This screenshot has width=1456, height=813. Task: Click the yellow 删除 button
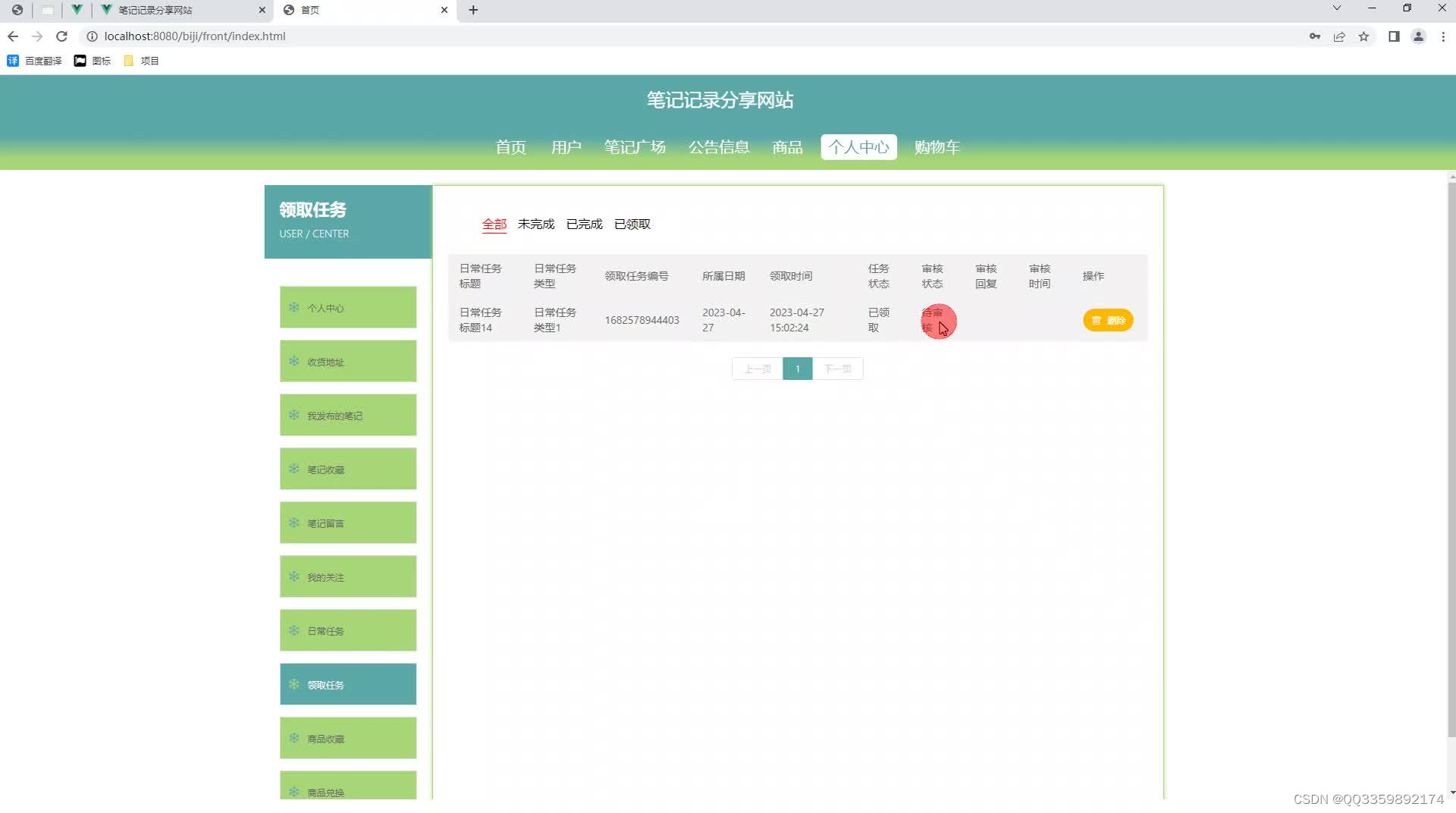coord(1108,321)
